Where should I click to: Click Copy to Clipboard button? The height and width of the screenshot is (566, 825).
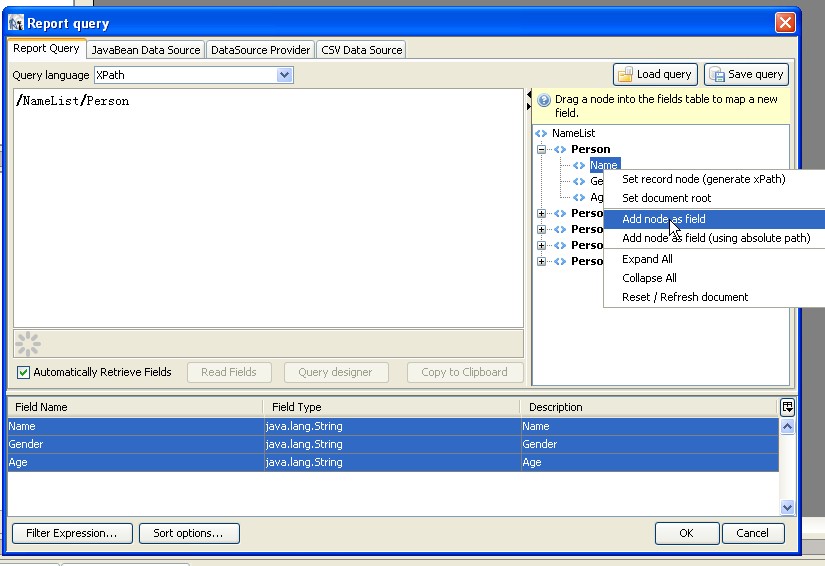[x=465, y=372]
